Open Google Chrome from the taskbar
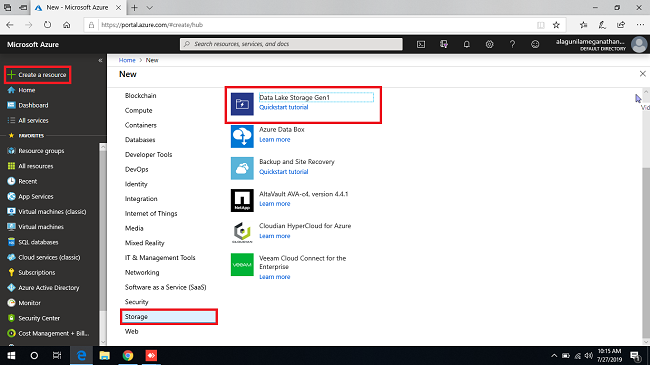This screenshot has width=650, height=365. [128, 355]
